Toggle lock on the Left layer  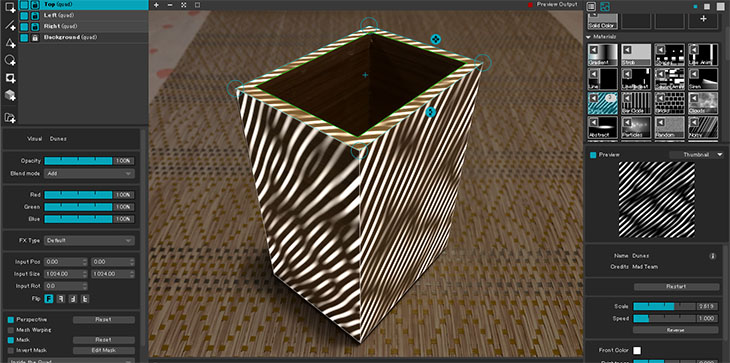pyautogui.click(x=34, y=16)
